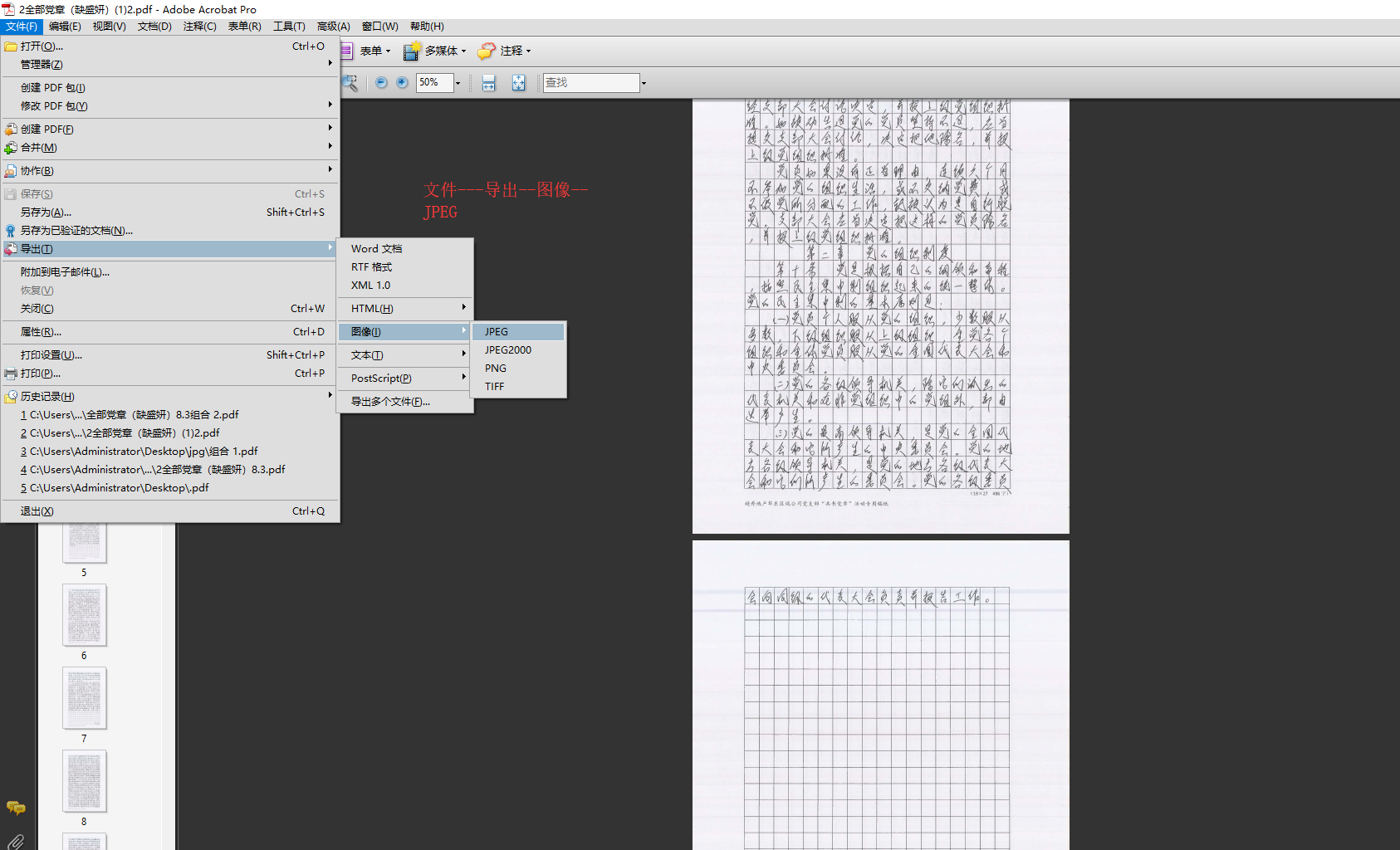Expand 创建 PDF(F) submenu
Image resolution: width=1400 pixels, height=850 pixels.
169,129
